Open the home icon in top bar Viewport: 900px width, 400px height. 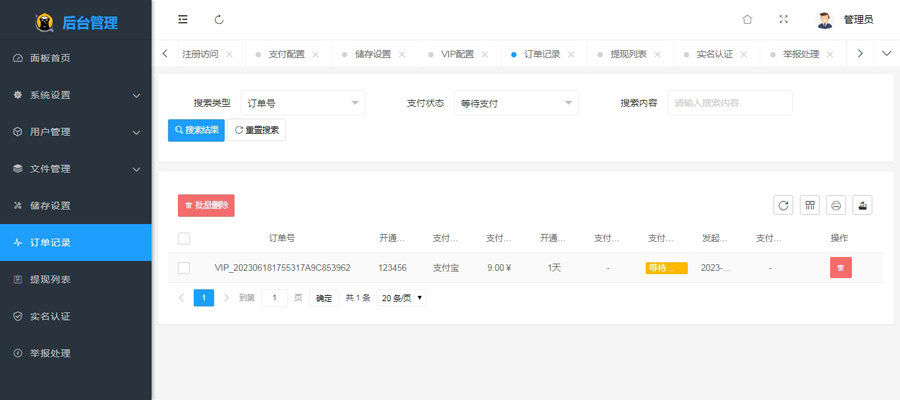(747, 20)
